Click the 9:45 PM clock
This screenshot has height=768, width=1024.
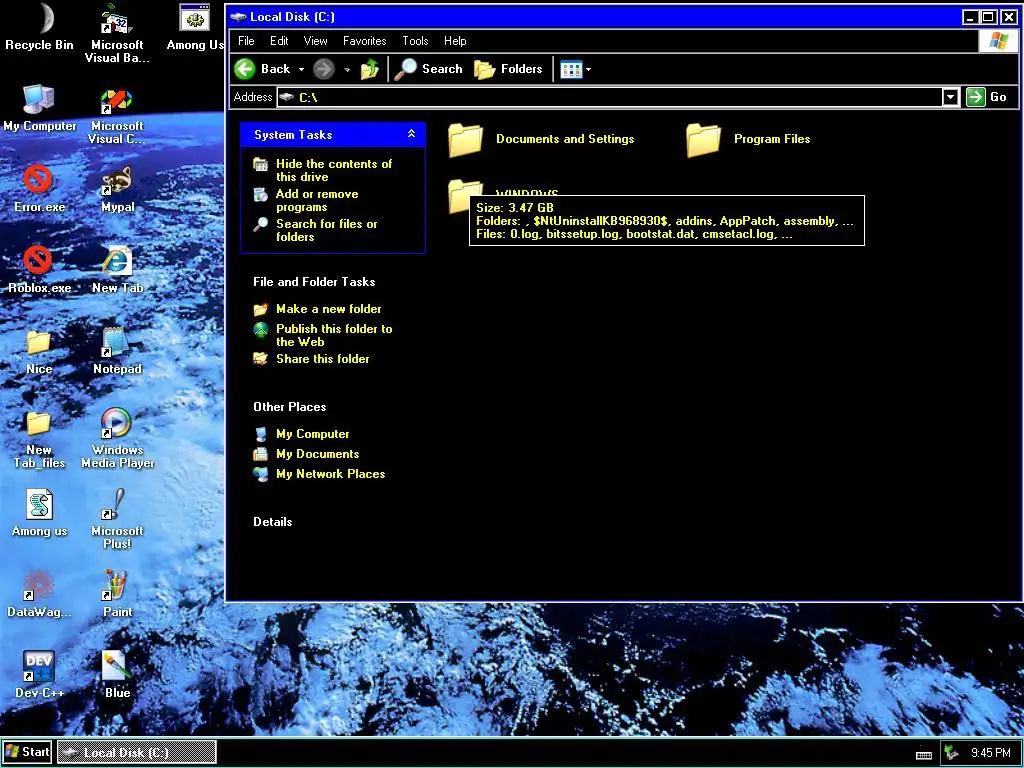(990, 752)
